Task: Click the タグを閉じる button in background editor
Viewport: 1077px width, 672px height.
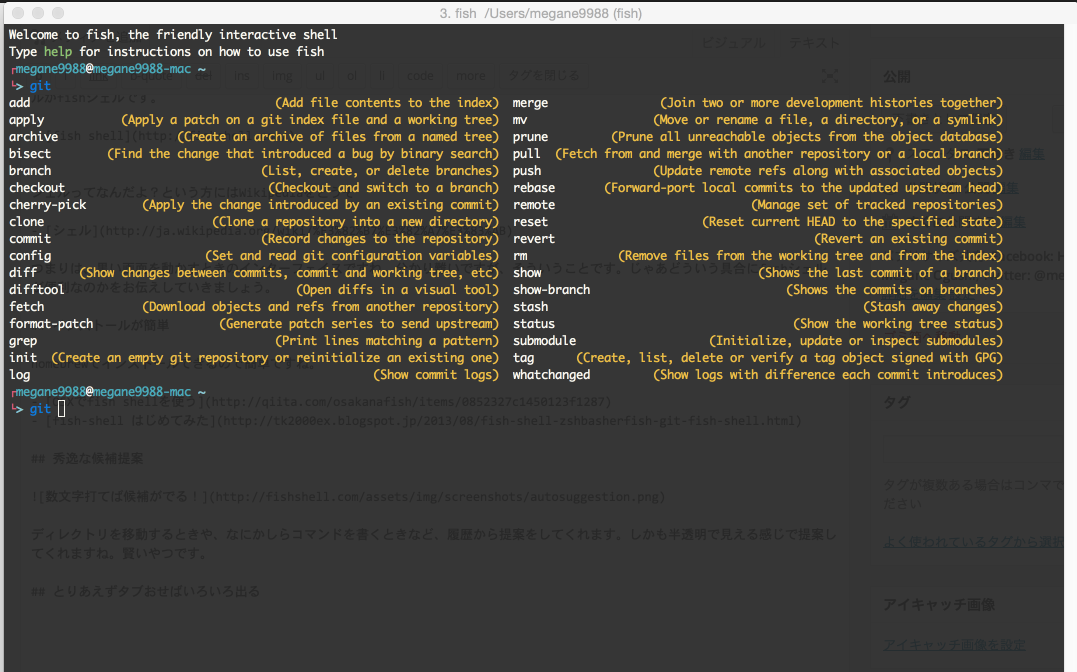Action: [543, 76]
